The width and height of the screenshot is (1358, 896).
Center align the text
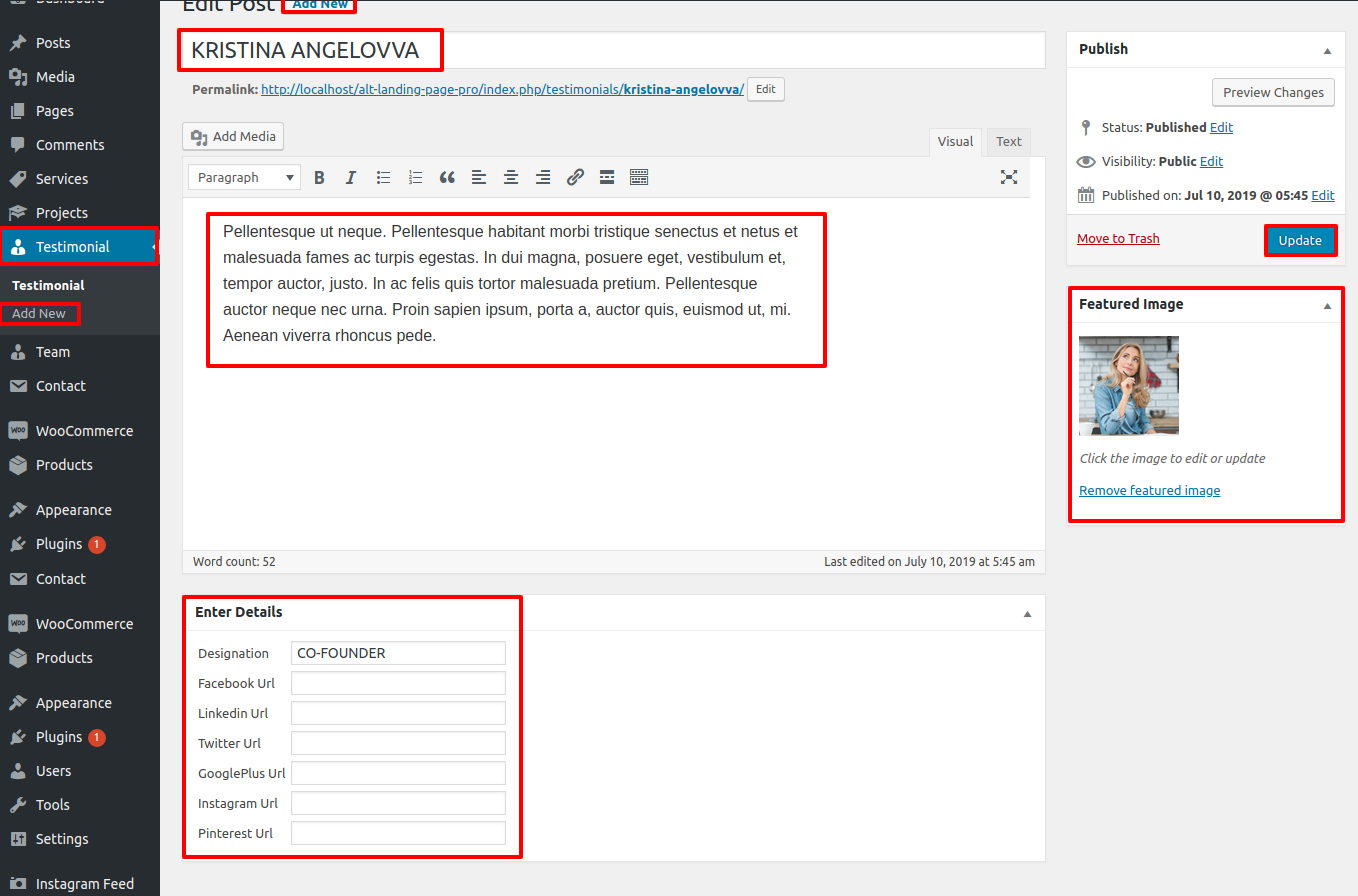(511, 178)
